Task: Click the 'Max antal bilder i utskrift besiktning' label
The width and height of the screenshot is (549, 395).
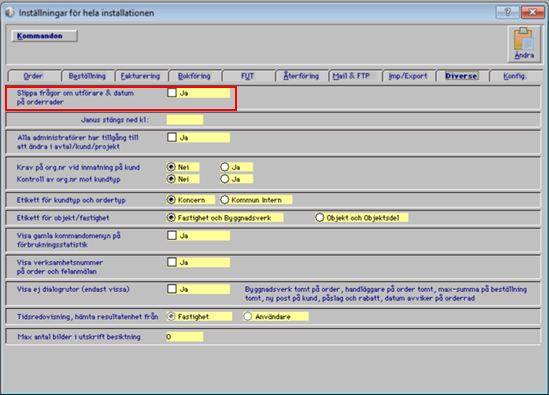Action: click(79, 337)
